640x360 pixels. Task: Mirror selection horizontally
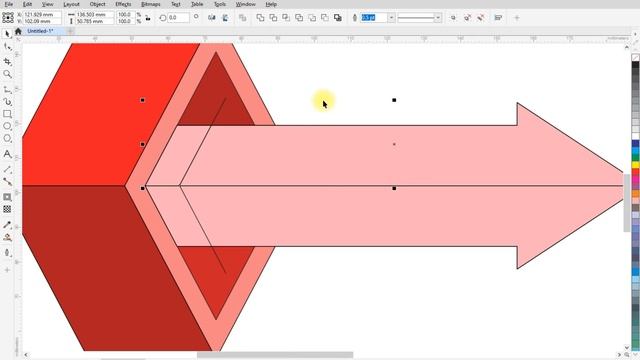click(211, 18)
